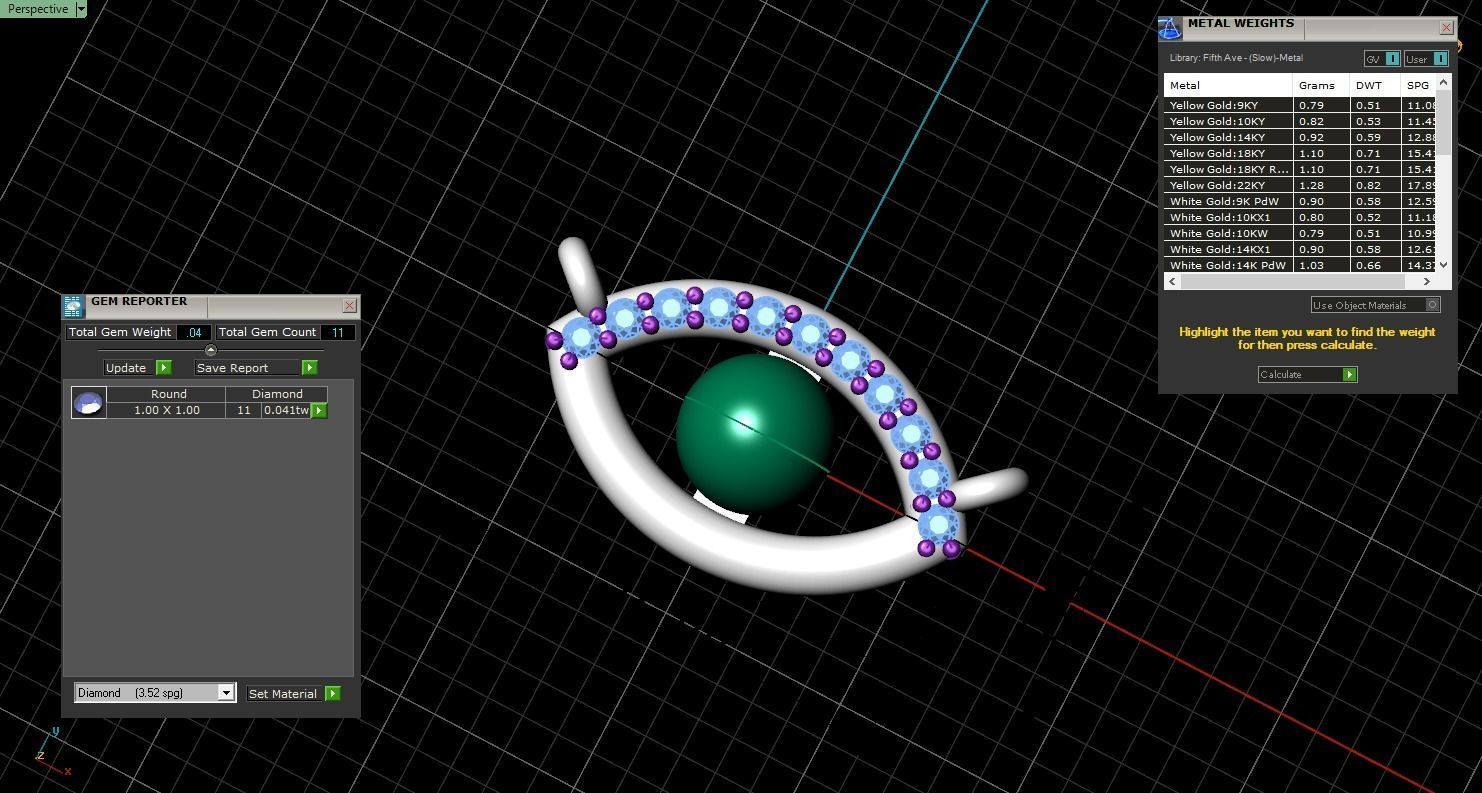This screenshot has height=793, width=1482.
Task: Select the Yellow Gold:18KY R... row
Action: click(x=1300, y=169)
